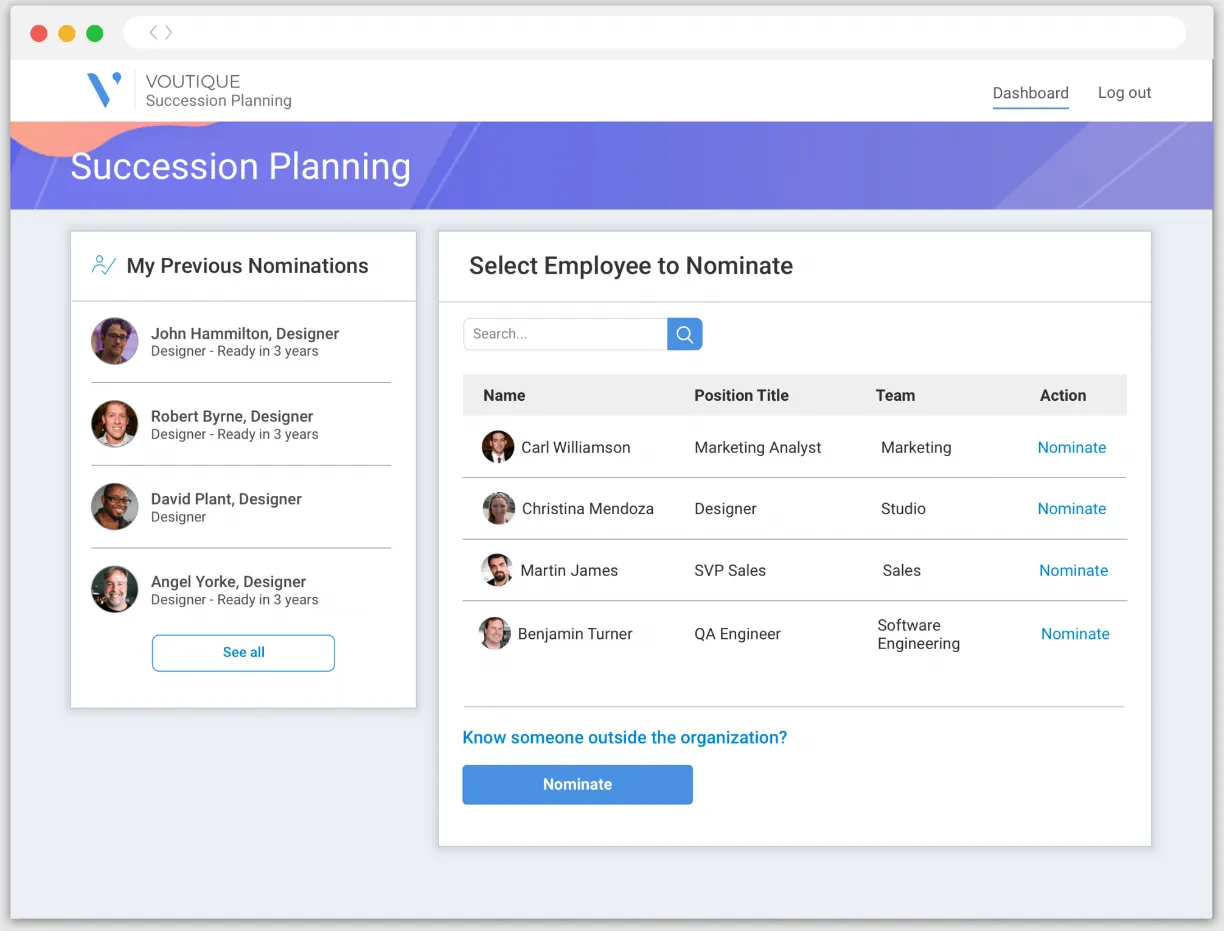Screen dimensions: 1224x931
Task: Select the name David Plant, Designer
Action: pyautogui.click(x=226, y=499)
